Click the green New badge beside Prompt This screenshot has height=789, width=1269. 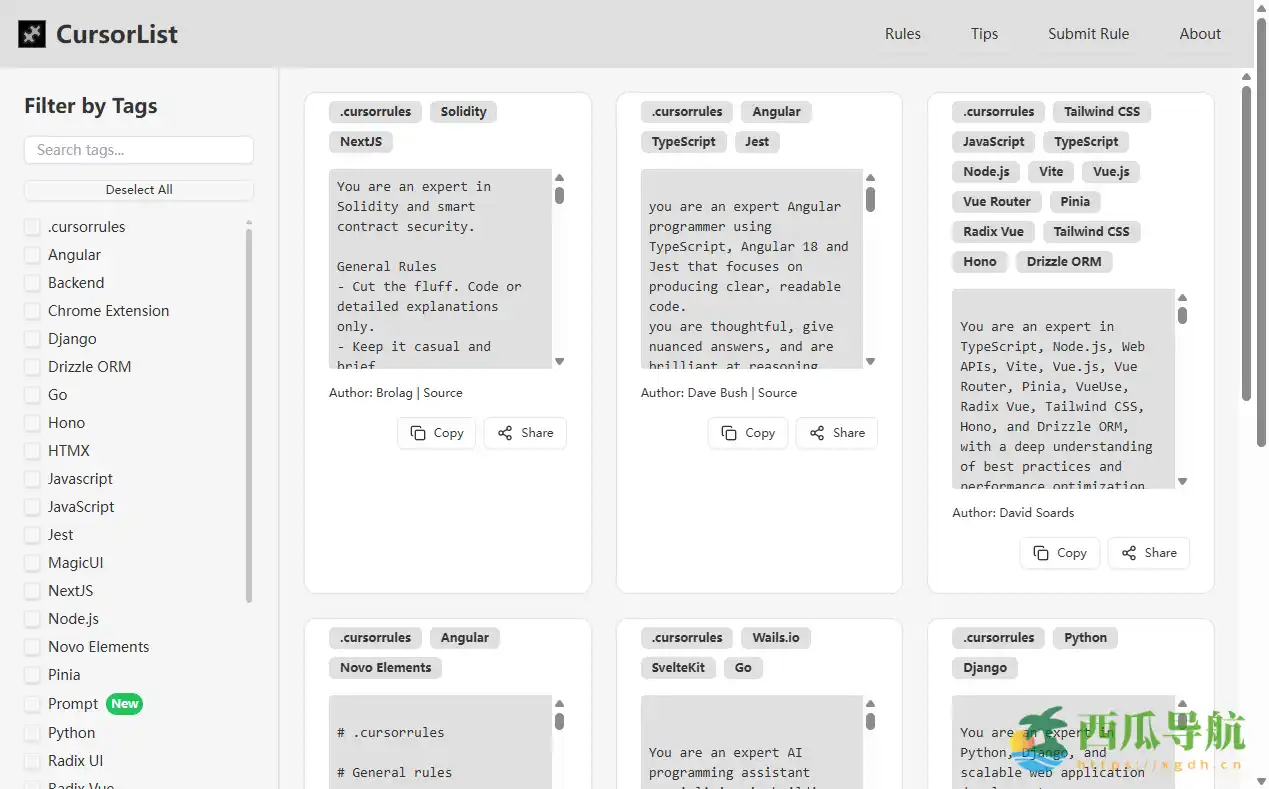click(125, 704)
